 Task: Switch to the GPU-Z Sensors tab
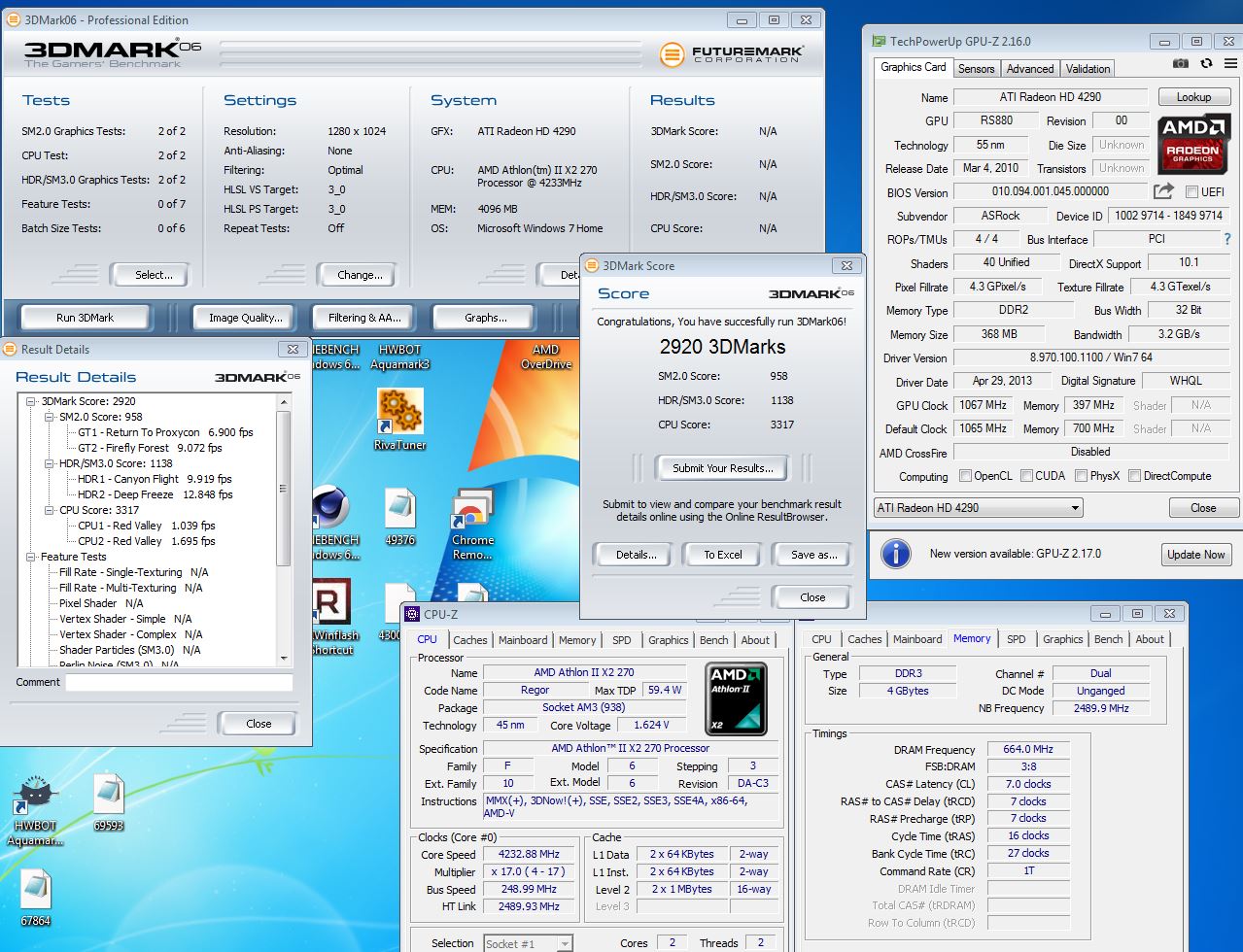(976, 69)
